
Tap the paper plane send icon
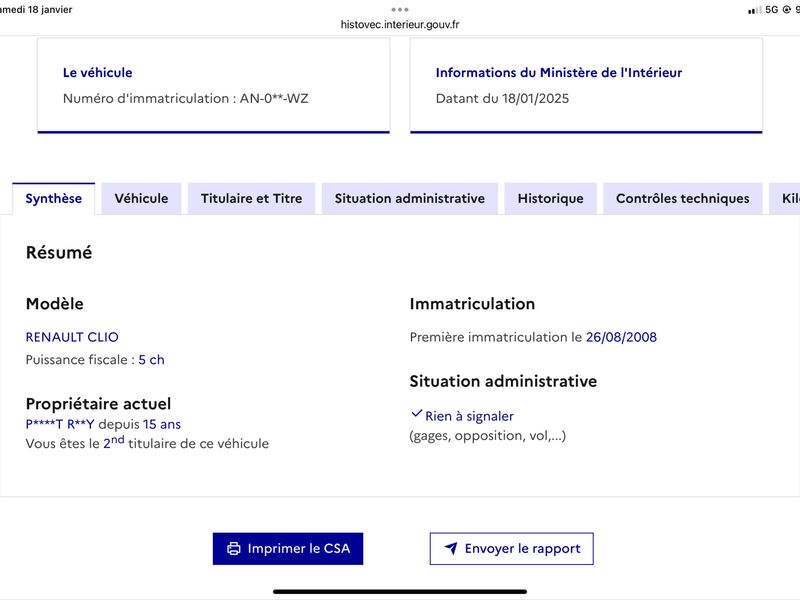click(x=451, y=548)
